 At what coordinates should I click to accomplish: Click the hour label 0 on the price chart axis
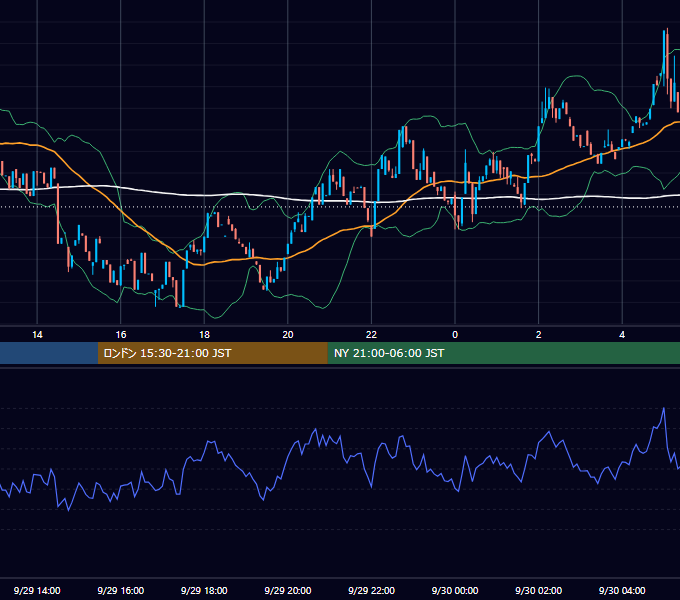pos(455,335)
